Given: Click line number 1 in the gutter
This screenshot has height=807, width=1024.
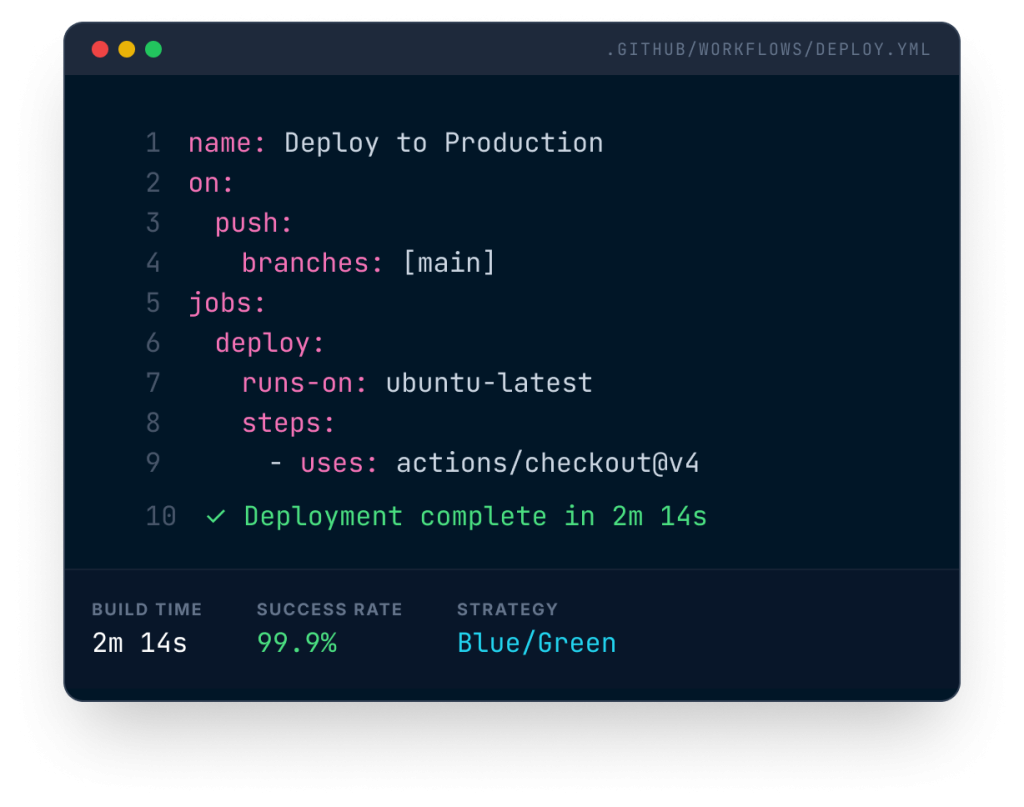Looking at the screenshot, I should 153,143.
